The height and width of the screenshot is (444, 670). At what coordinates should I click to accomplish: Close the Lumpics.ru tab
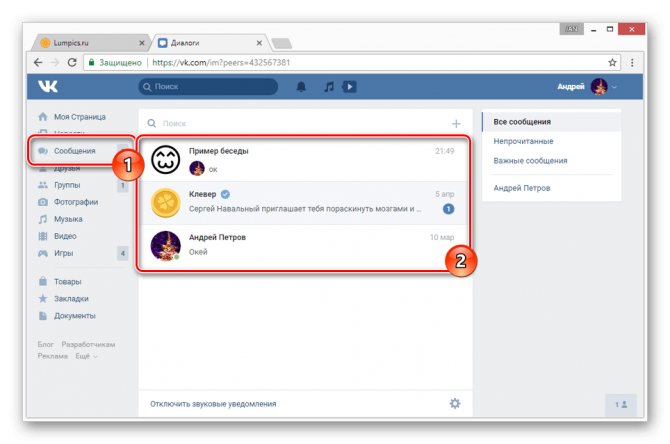click(142, 43)
